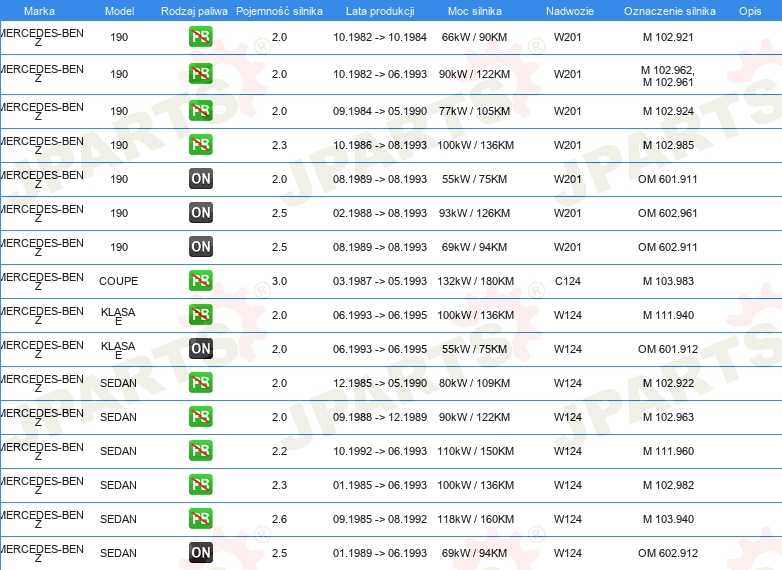
Task: Click production years 01.1985 -> 06.1993
Action: point(380,485)
